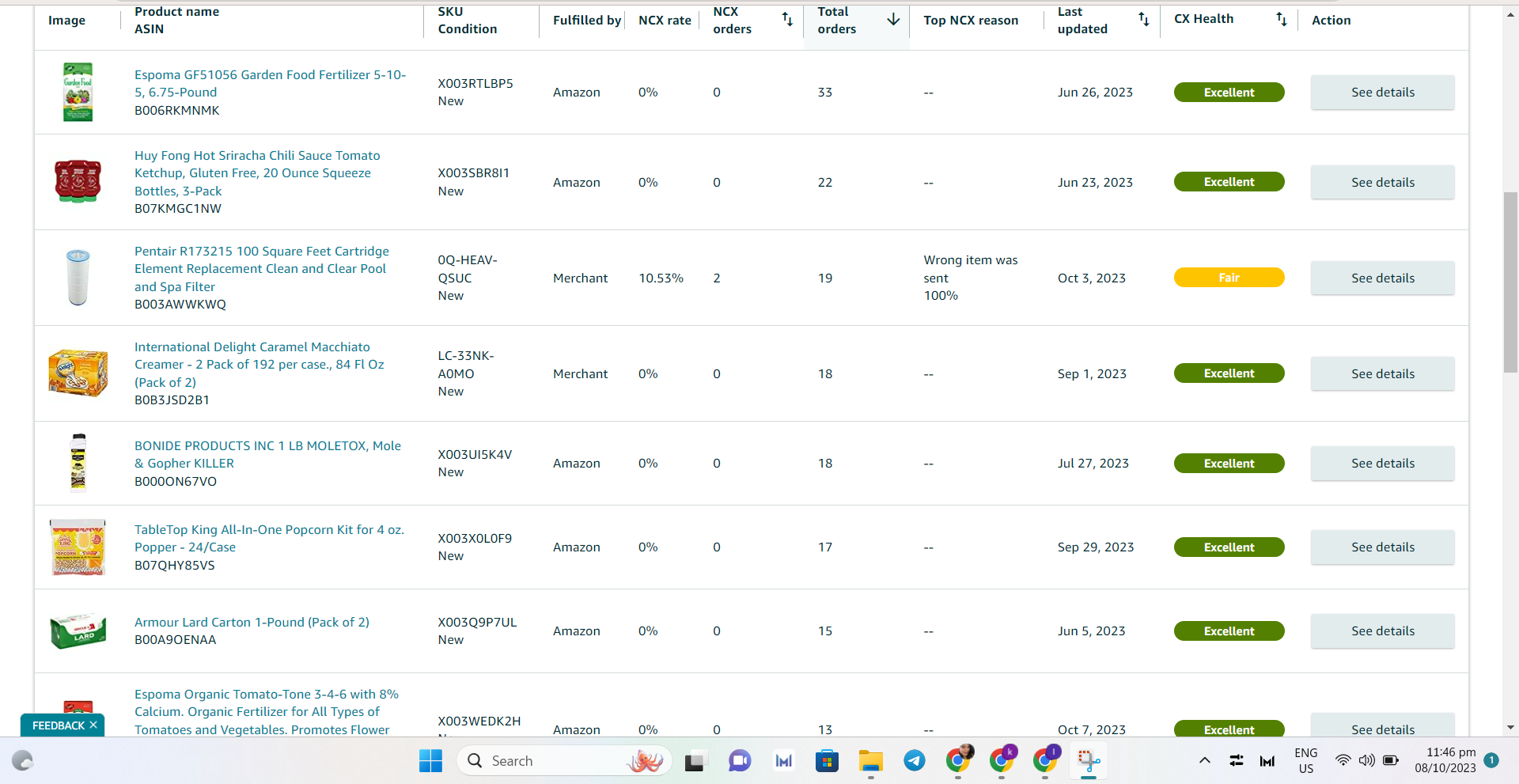Viewport: 1519px width, 784px height.
Task: Click Huy Fong Sriracha bottles thumbnail
Action: [78, 181]
